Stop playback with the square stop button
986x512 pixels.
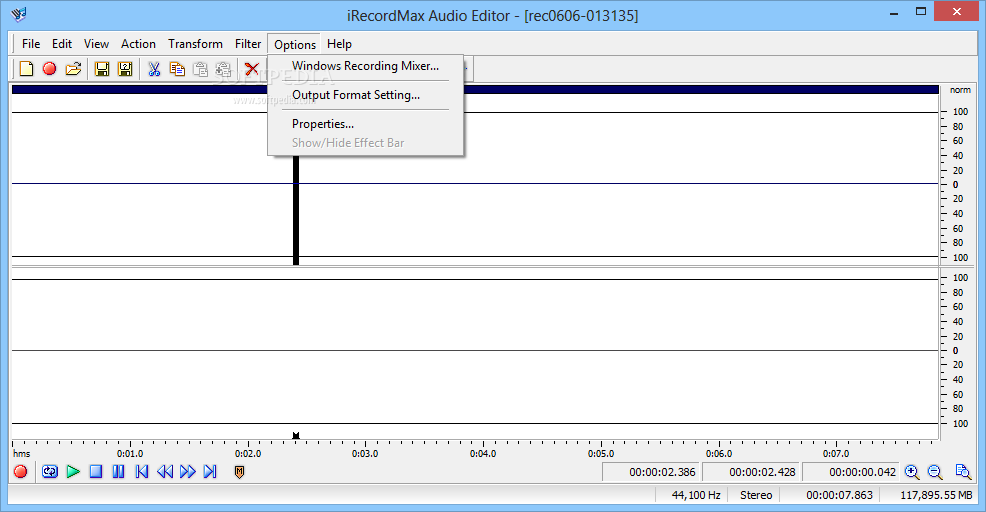click(96, 471)
